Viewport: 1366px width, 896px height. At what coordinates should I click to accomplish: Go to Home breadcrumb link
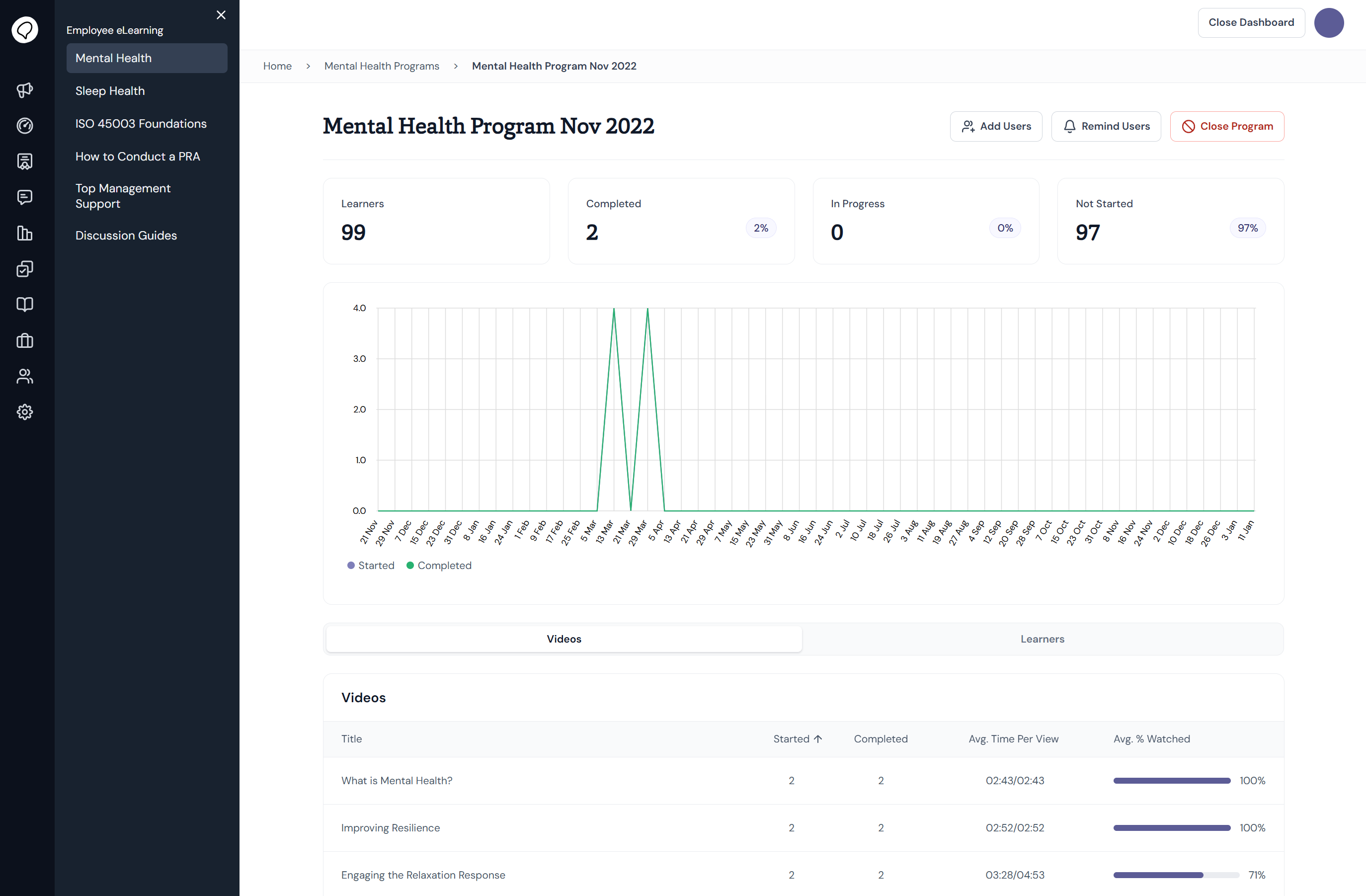pyautogui.click(x=277, y=66)
